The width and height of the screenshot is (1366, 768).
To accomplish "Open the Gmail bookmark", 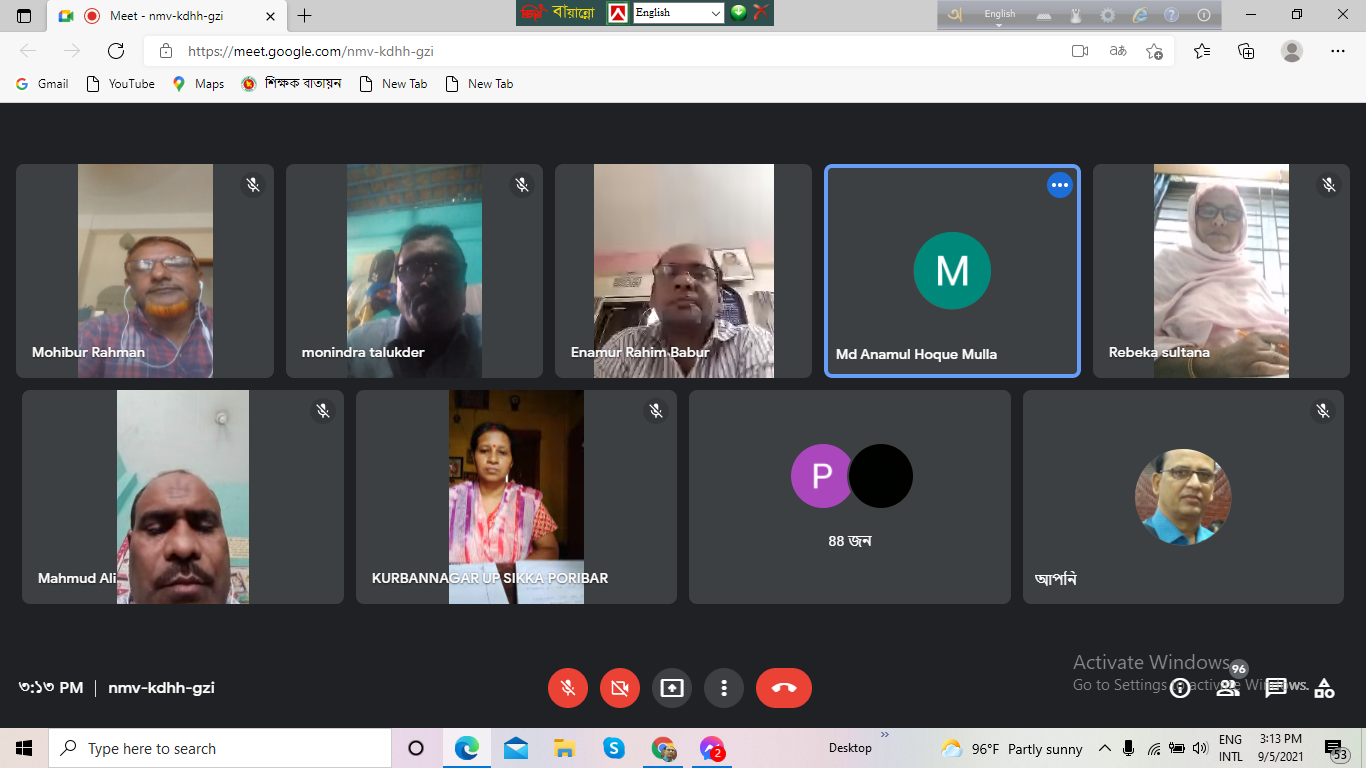I will click(42, 84).
